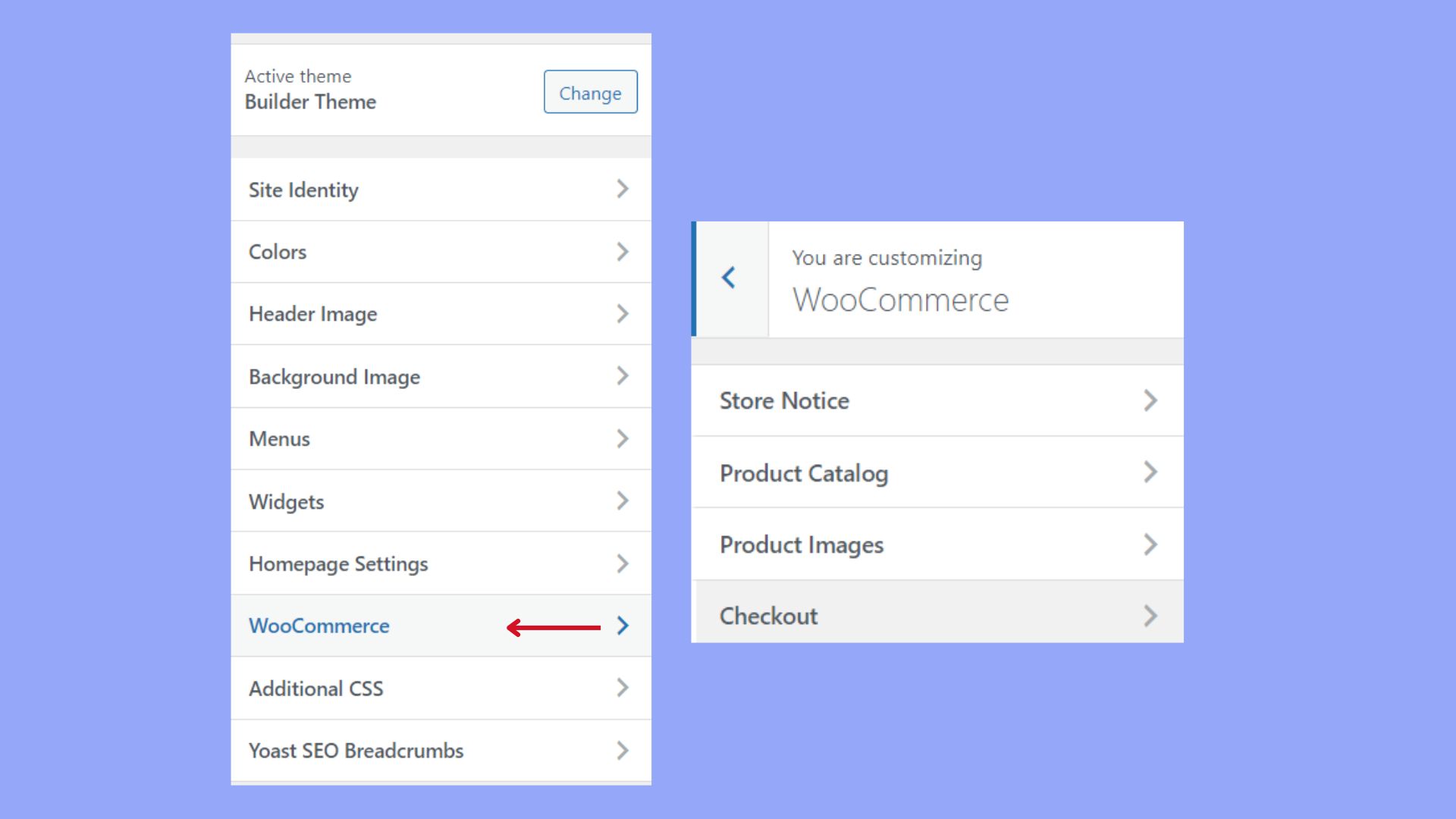Expand Site Identity chevron arrow
Viewport: 1456px width, 819px height.
[623, 189]
